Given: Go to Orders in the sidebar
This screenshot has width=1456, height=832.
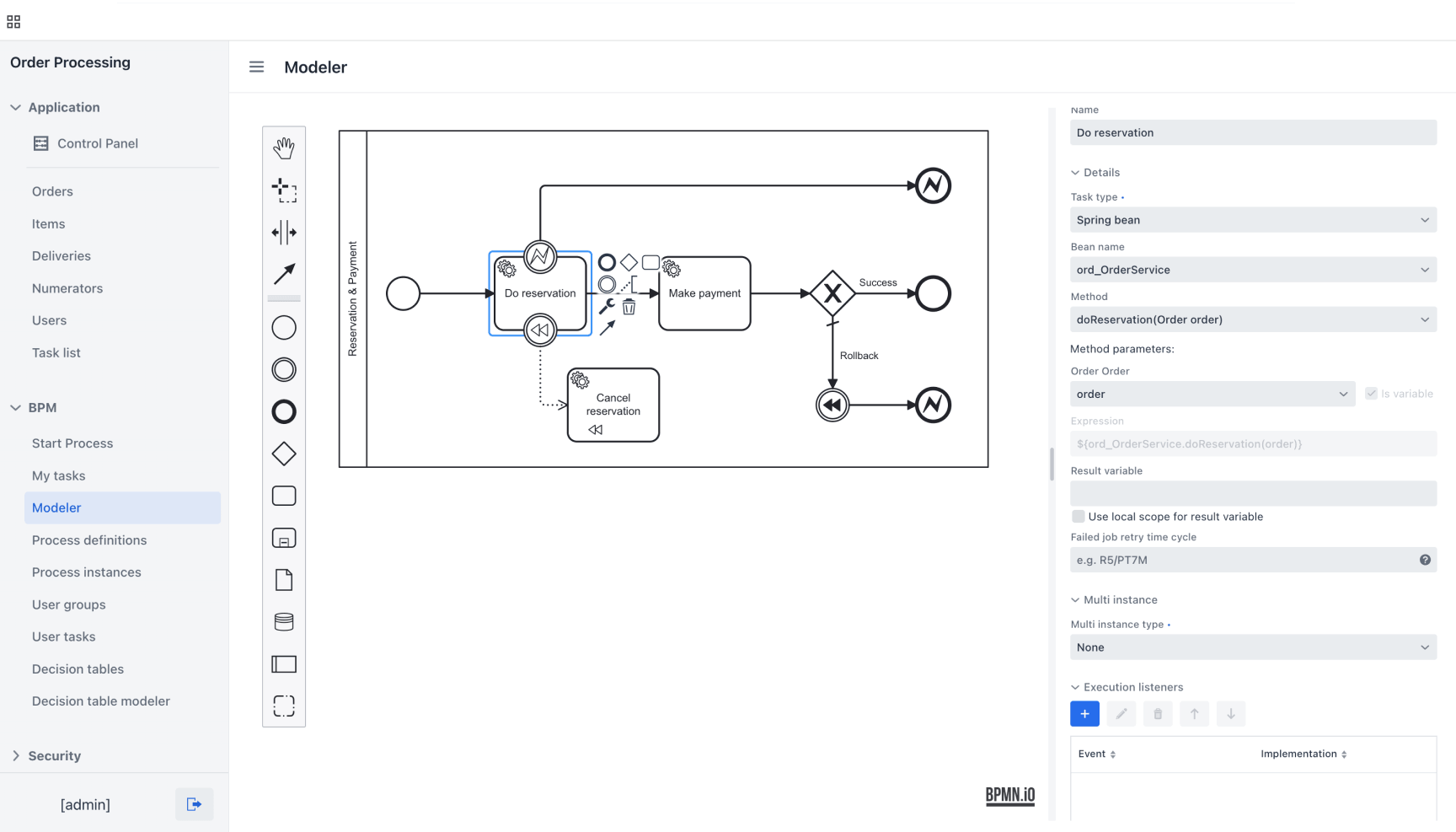Looking at the screenshot, I should coord(52,191).
